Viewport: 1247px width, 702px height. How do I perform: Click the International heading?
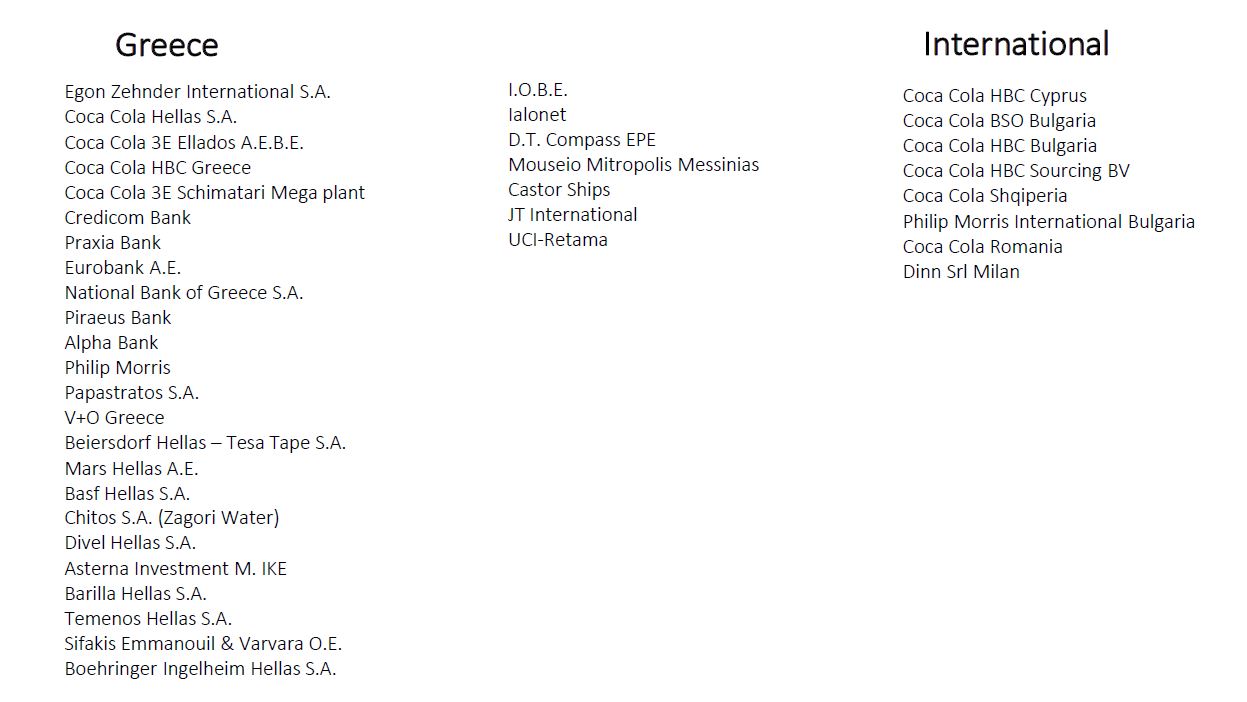[x=1015, y=44]
